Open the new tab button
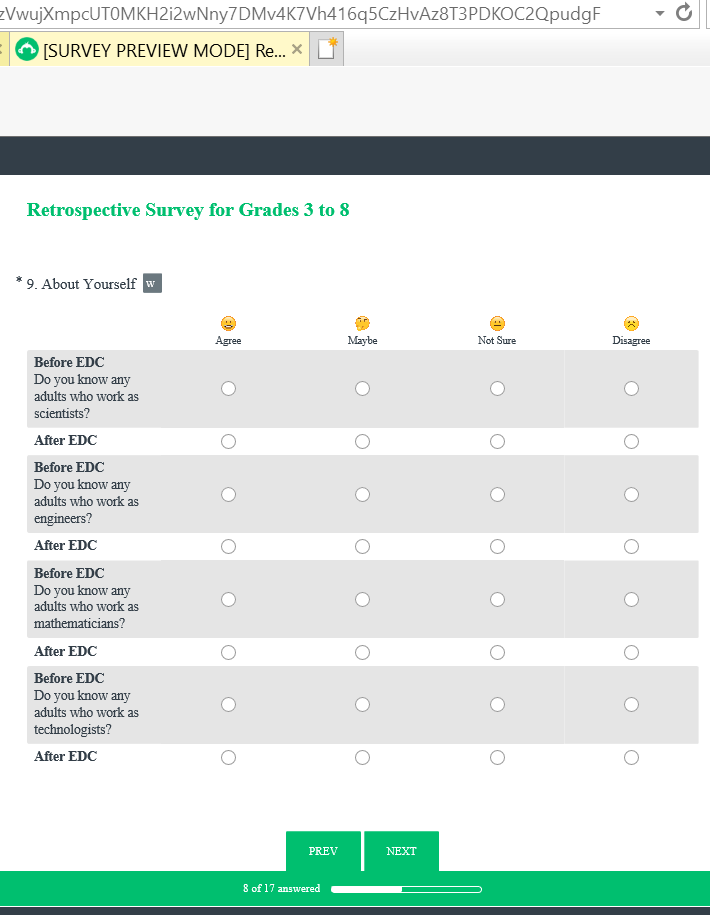The height and width of the screenshot is (915, 710). (327, 50)
